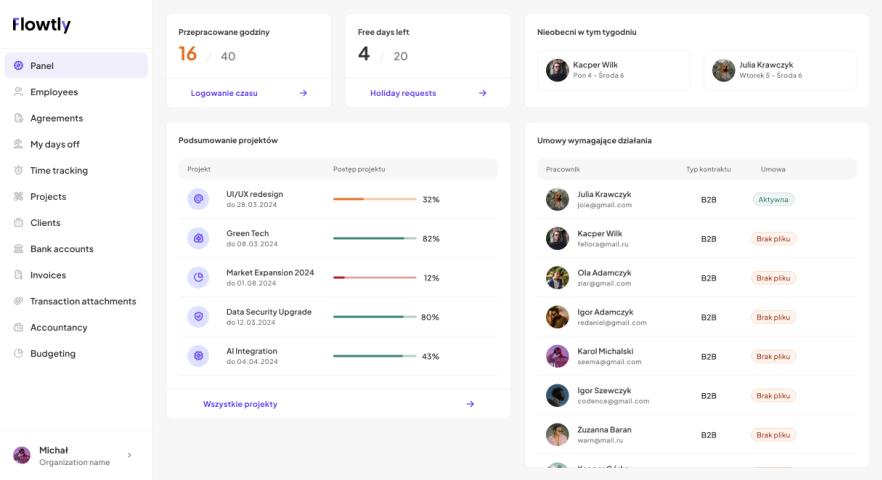Image resolution: width=882 pixels, height=480 pixels.
Task: Click the Market Expansion 2024 project icon
Action: (198, 277)
